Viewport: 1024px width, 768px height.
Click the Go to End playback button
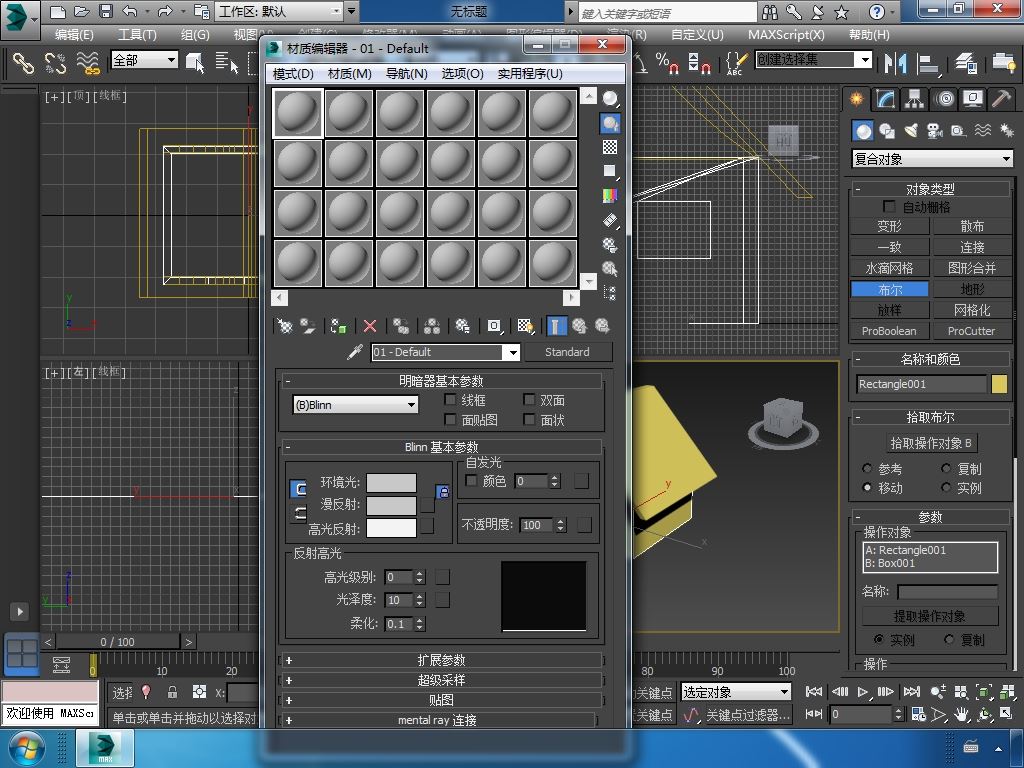[x=912, y=692]
